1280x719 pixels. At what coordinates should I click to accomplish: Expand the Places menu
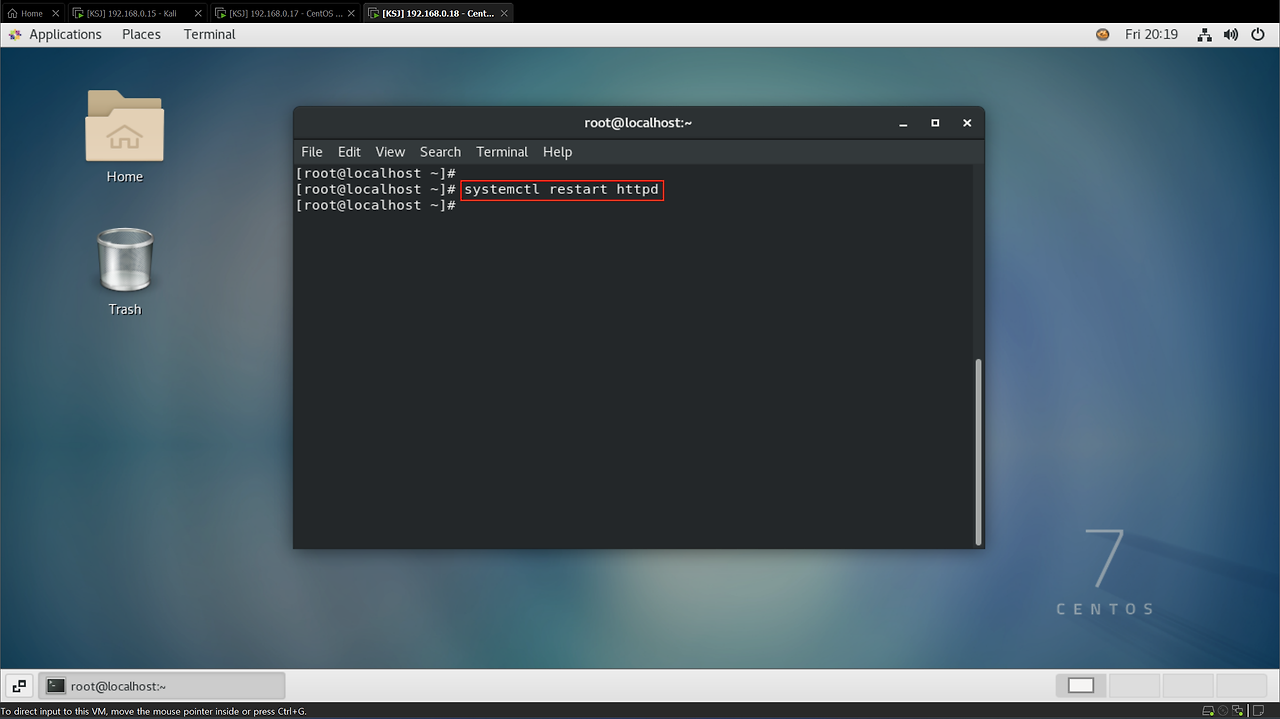point(141,34)
